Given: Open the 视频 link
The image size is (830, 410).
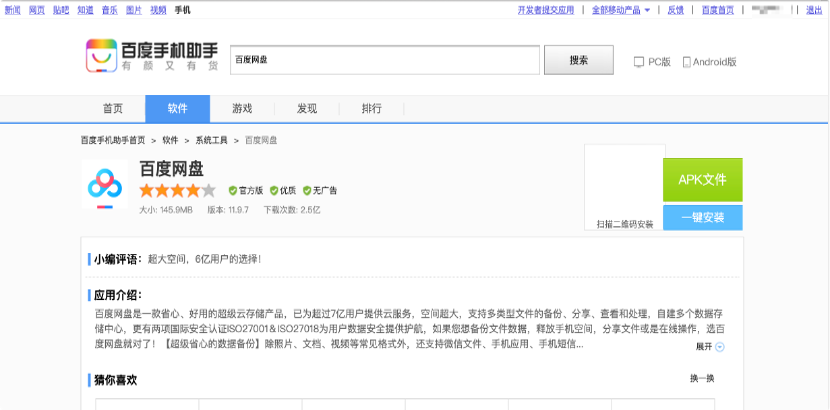Looking at the screenshot, I should 158,10.
